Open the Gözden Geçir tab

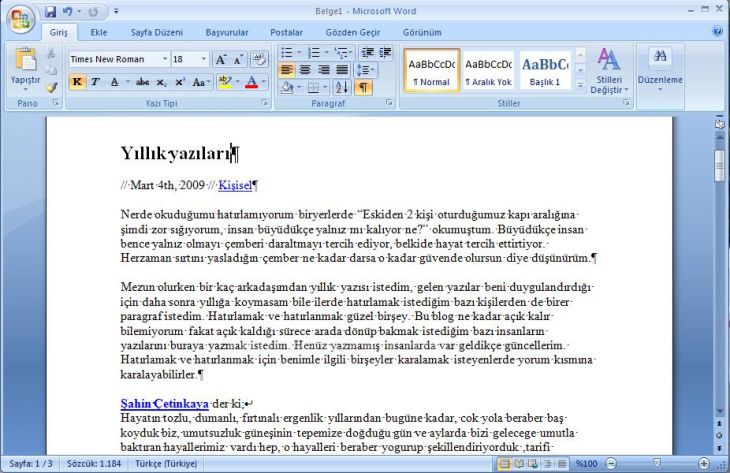click(x=352, y=32)
